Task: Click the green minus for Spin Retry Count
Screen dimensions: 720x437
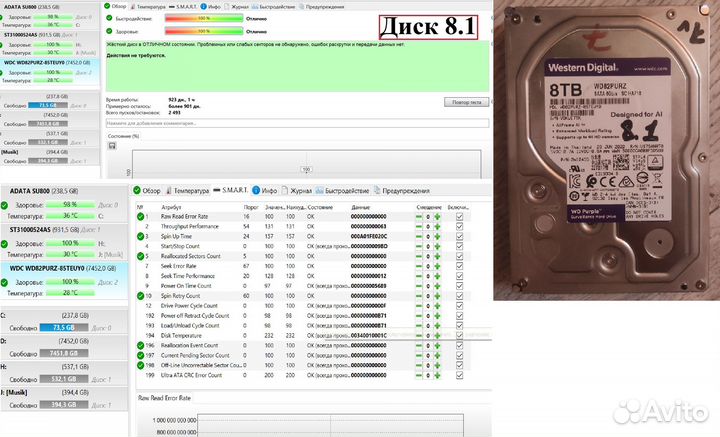Action: pyautogui.click(x=419, y=296)
